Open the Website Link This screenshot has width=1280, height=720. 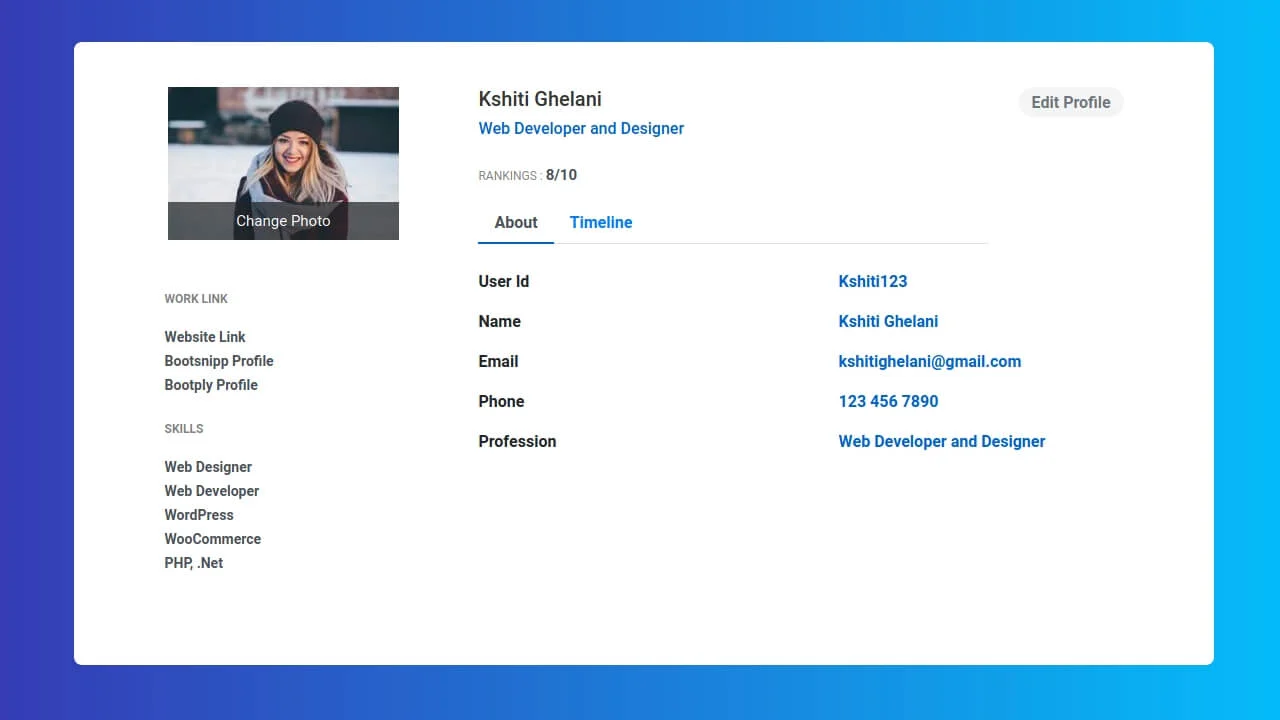[x=204, y=337]
